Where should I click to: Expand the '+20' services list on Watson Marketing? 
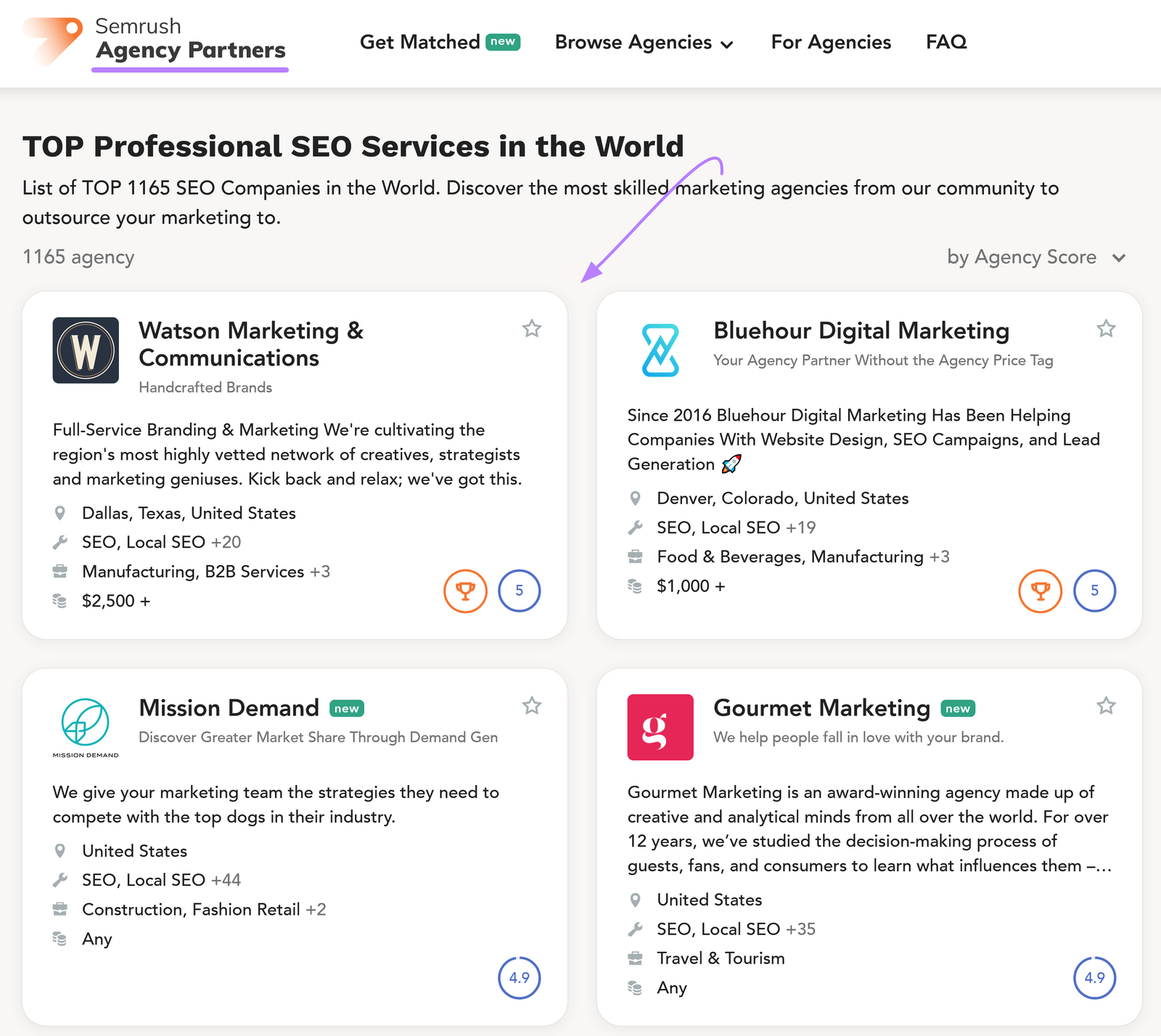[x=226, y=542]
